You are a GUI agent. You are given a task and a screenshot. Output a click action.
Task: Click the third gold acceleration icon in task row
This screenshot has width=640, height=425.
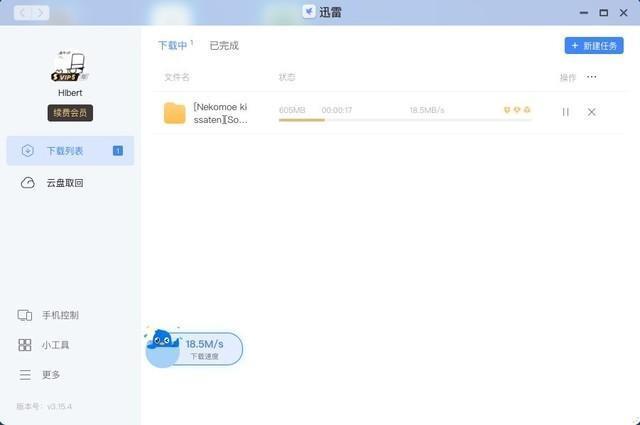click(x=527, y=109)
